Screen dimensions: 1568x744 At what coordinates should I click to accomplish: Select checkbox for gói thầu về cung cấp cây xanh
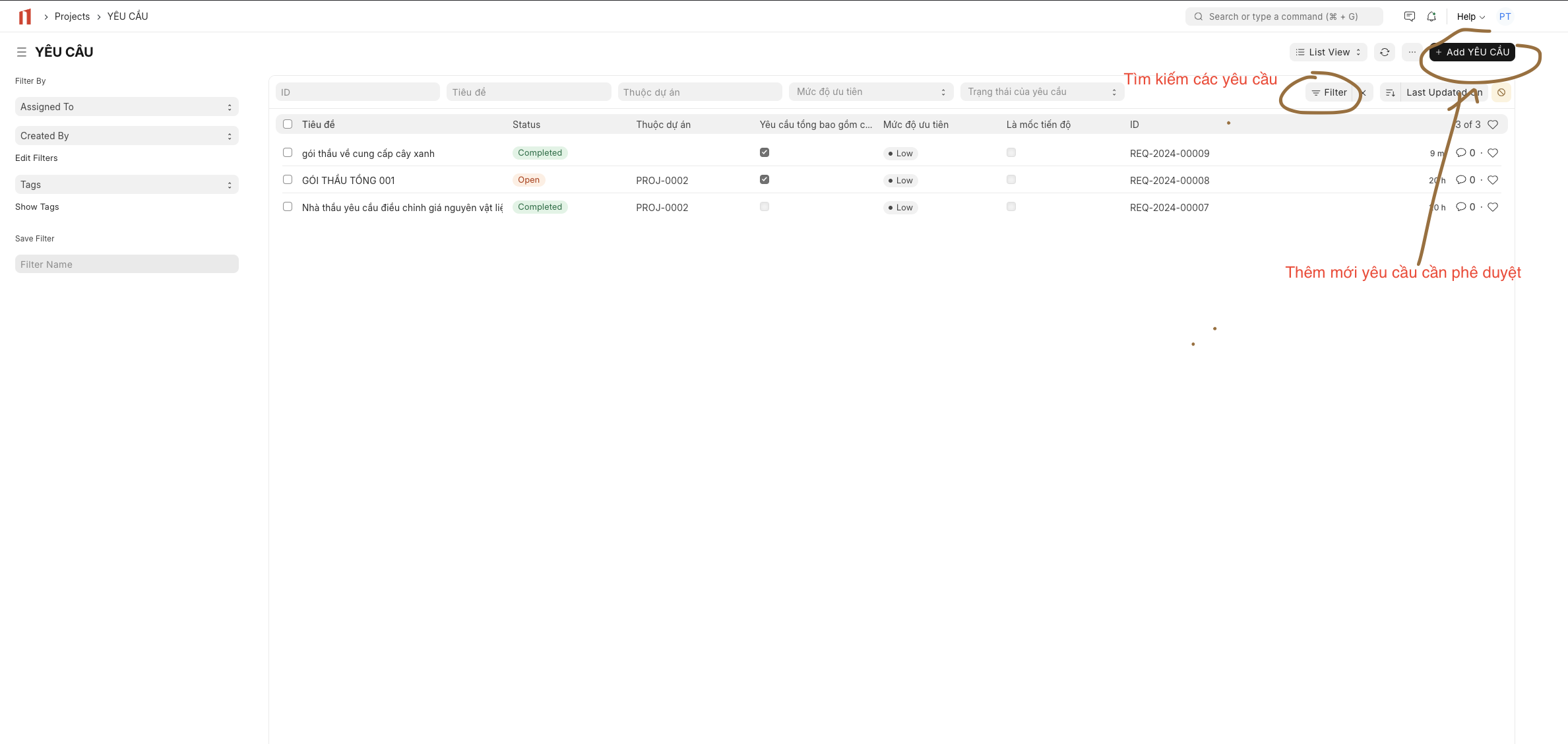[288, 152]
